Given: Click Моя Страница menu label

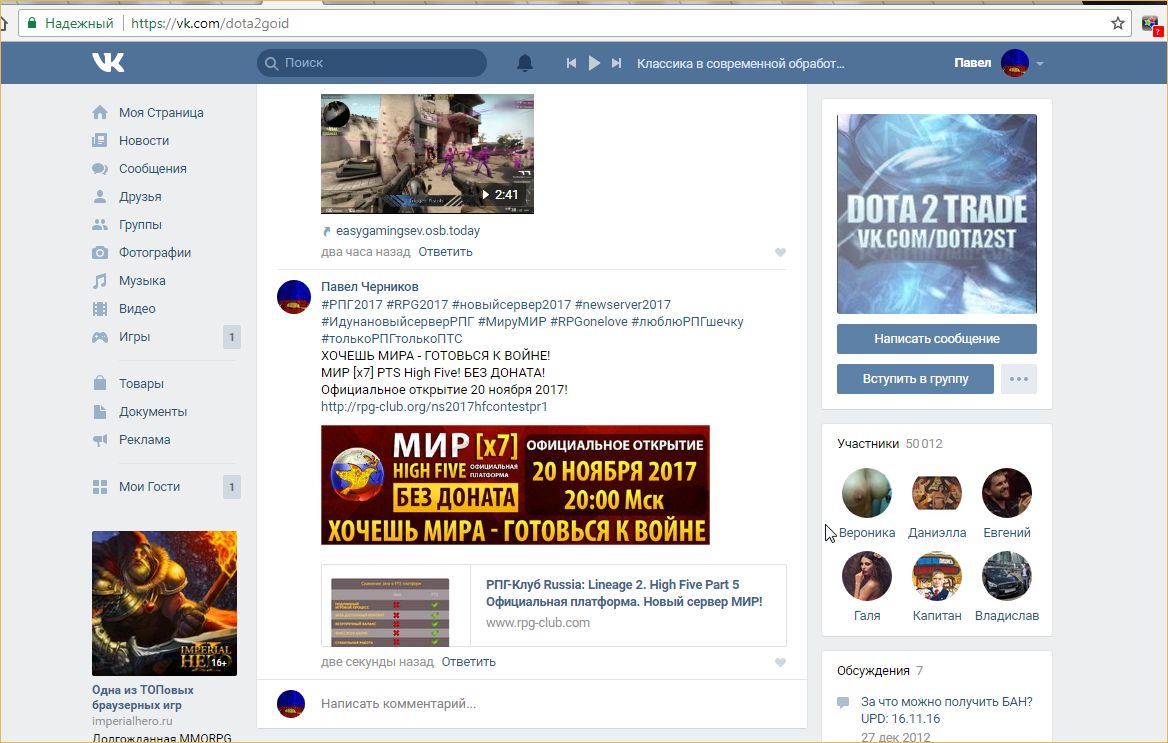Looking at the screenshot, I should [x=162, y=113].
